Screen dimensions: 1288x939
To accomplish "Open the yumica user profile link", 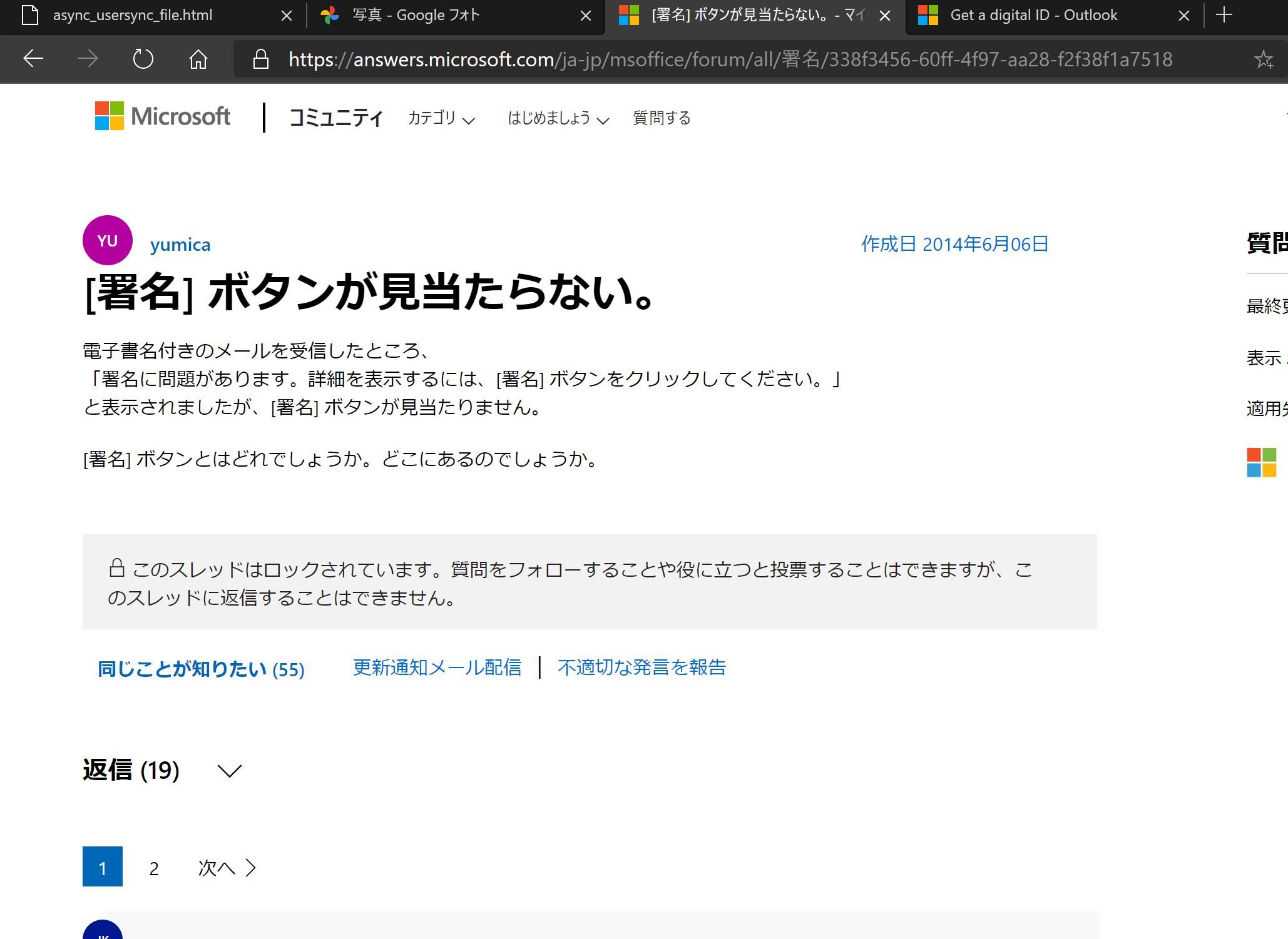I will [180, 244].
